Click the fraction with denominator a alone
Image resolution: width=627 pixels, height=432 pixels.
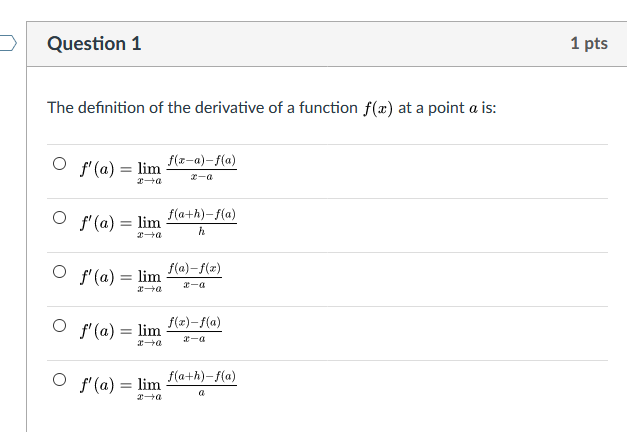coord(202,384)
